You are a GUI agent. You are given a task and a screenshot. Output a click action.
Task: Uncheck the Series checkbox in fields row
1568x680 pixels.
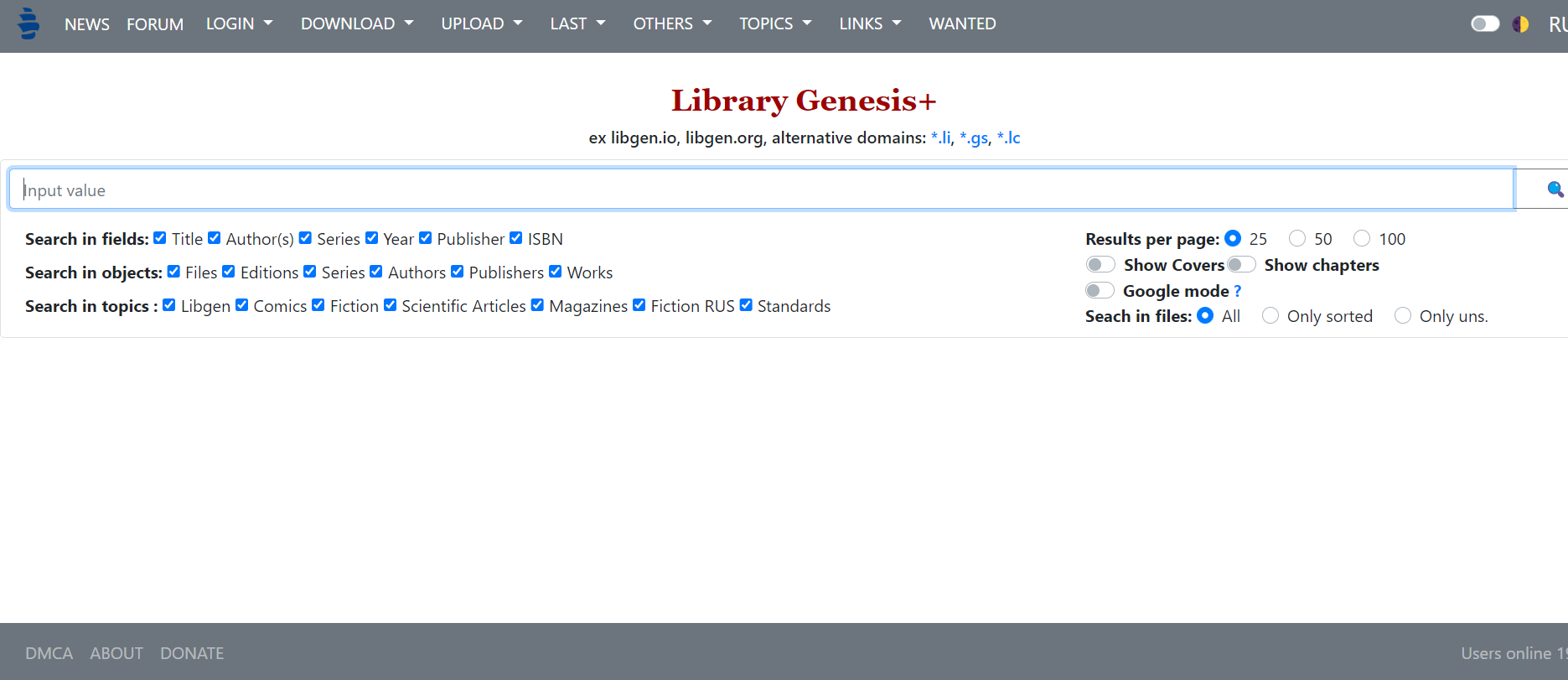point(306,238)
